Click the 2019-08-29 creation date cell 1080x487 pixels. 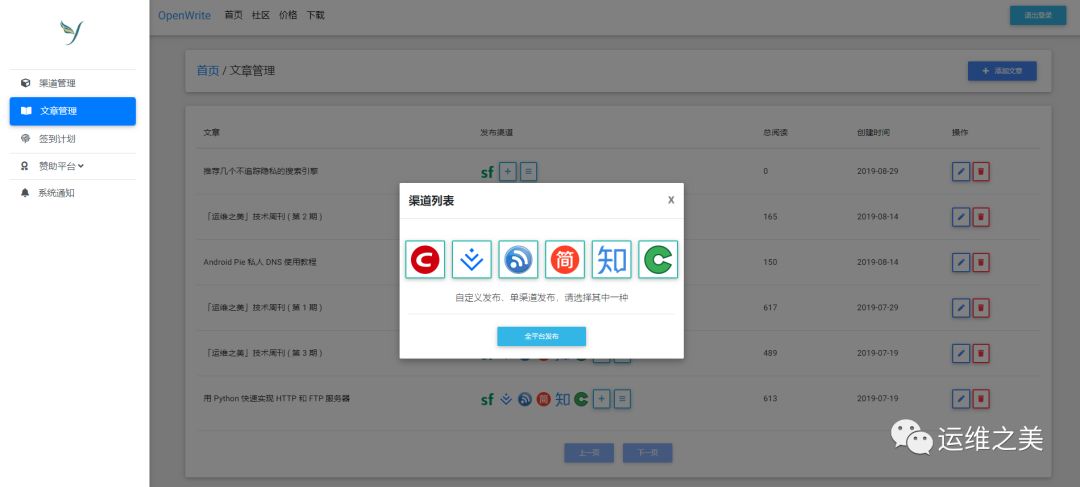point(878,172)
